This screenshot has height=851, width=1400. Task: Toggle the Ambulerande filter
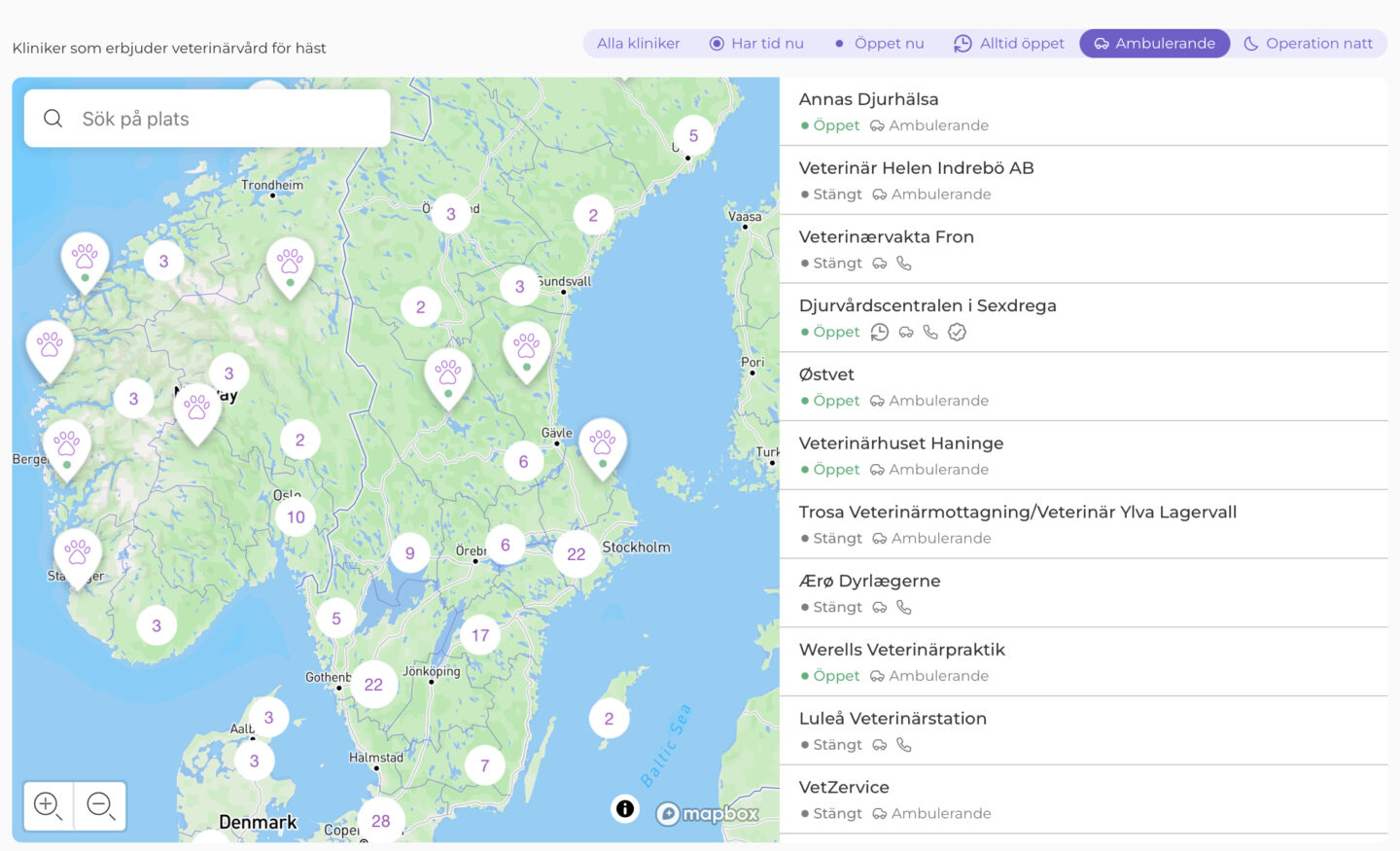1155,44
